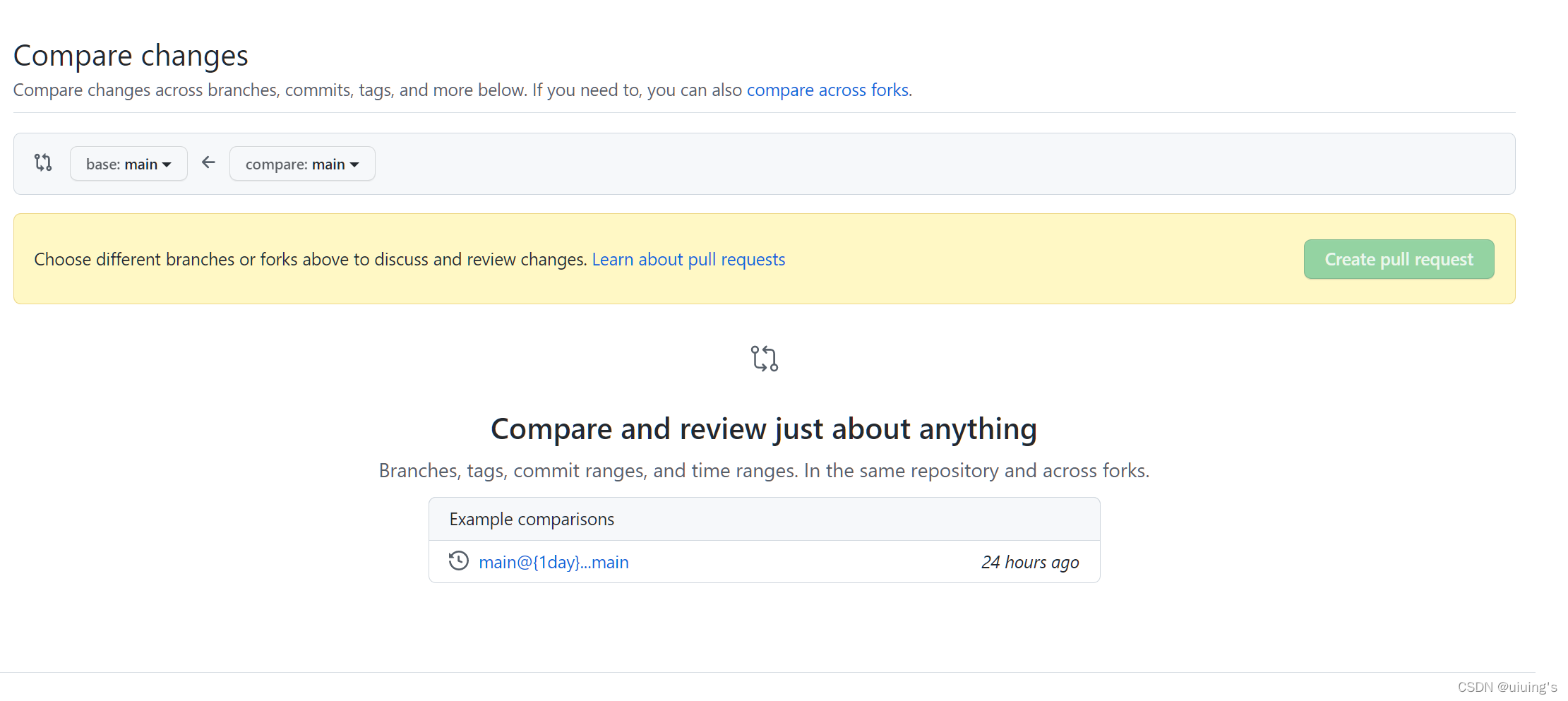
Task: Click the clock history icon beside main@{1day}
Action: pyautogui.click(x=459, y=561)
